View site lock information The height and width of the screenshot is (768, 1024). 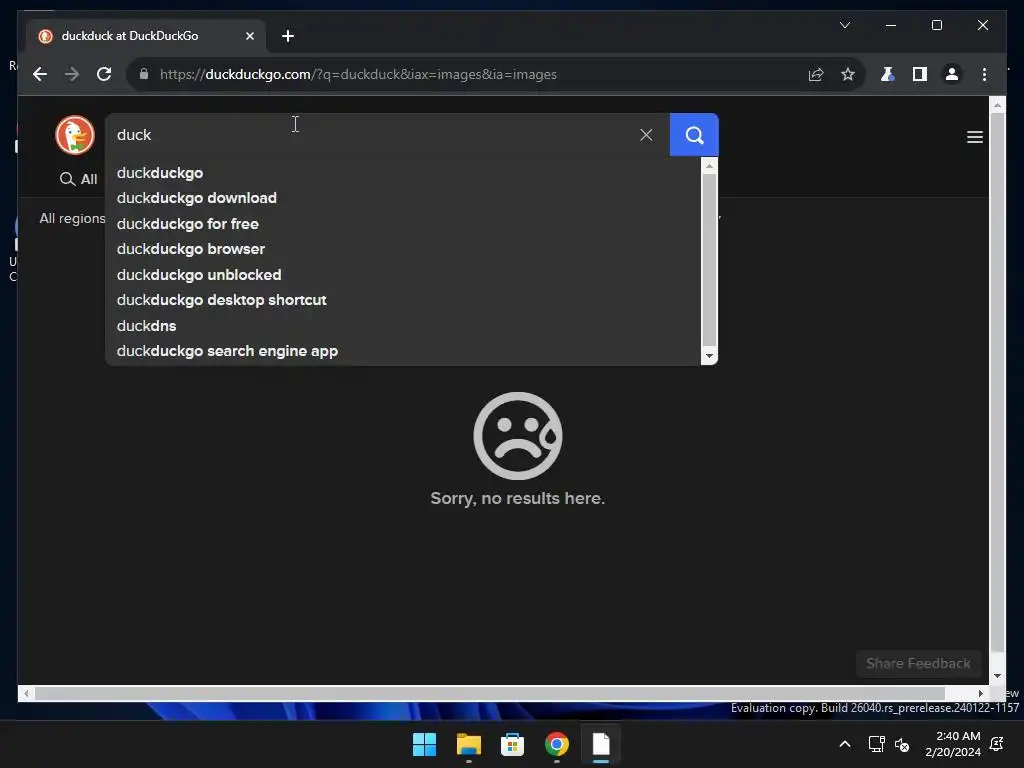tap(144, 74)
